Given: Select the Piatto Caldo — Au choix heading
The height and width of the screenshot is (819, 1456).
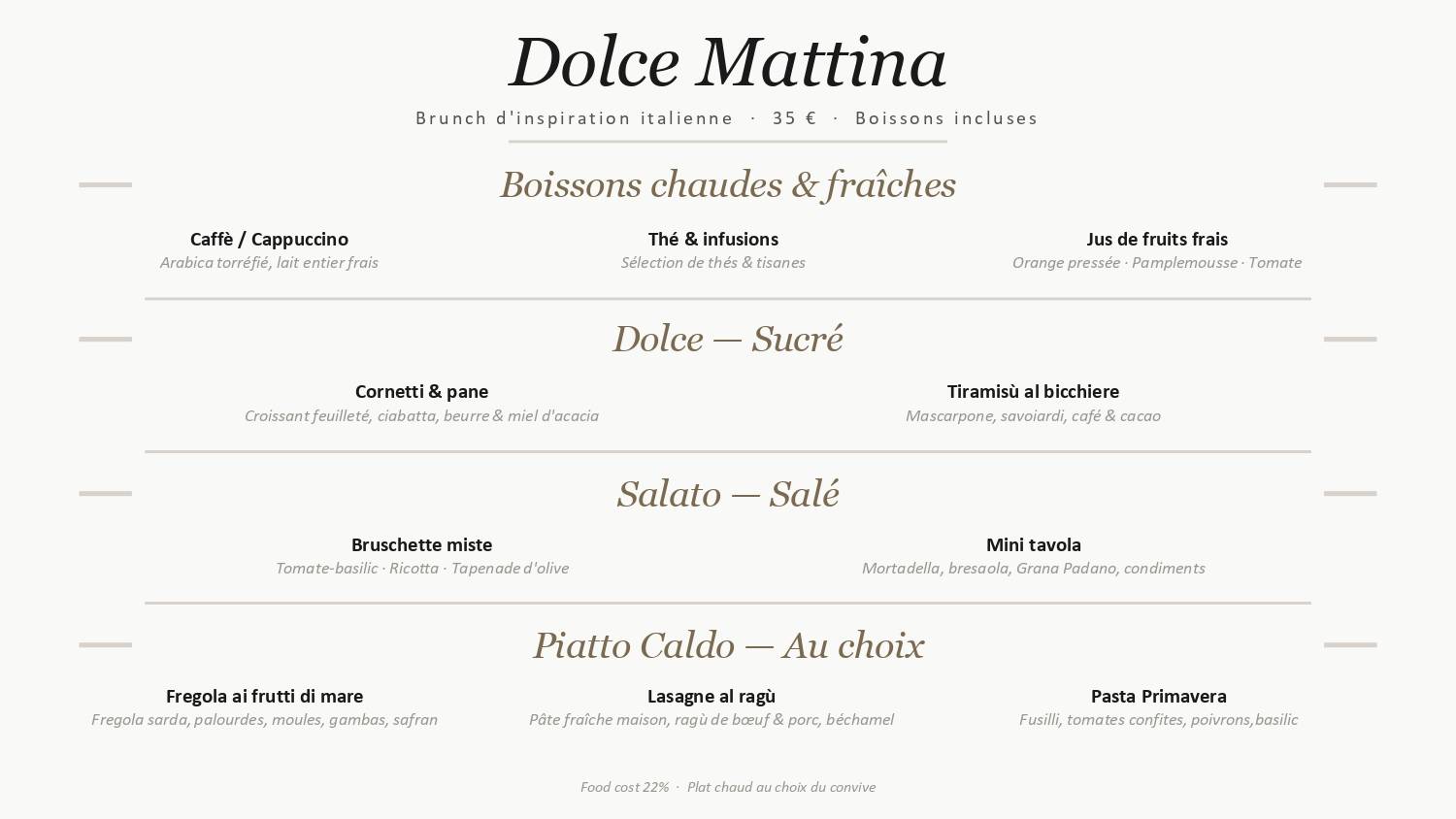Looking at the screenshot, I should (728, 645).
